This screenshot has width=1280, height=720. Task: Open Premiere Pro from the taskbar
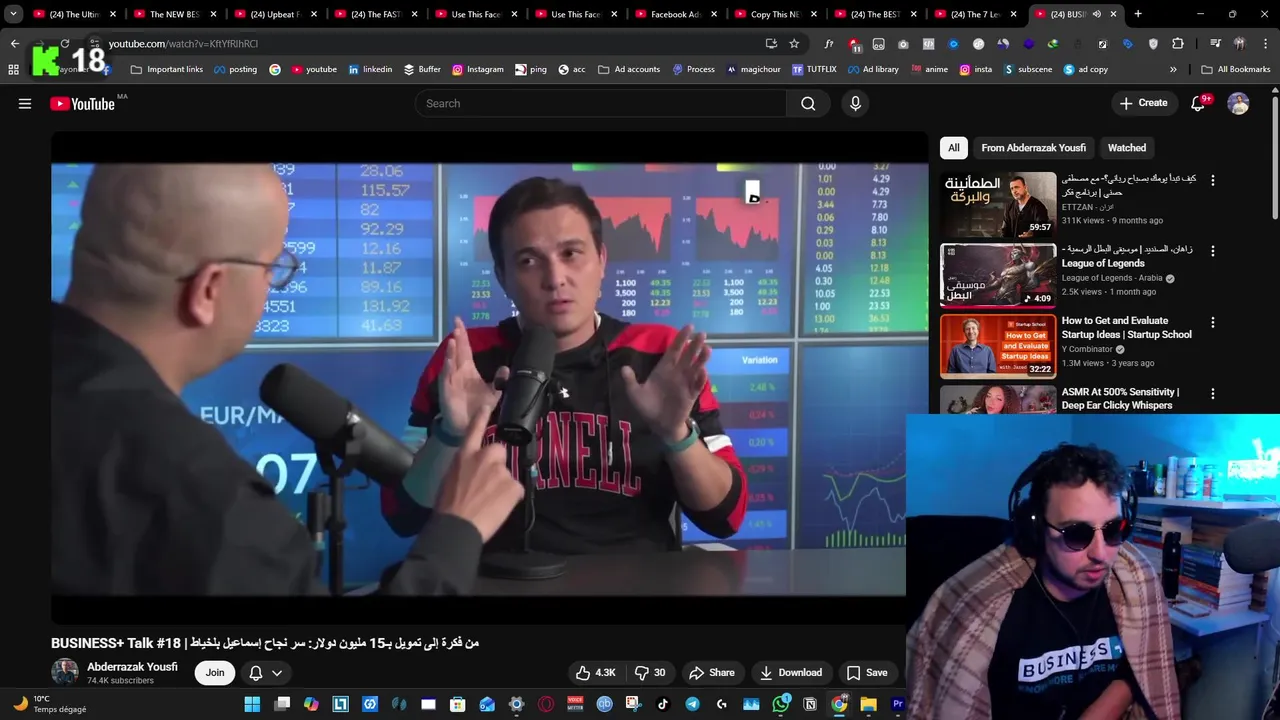point(897,704)
